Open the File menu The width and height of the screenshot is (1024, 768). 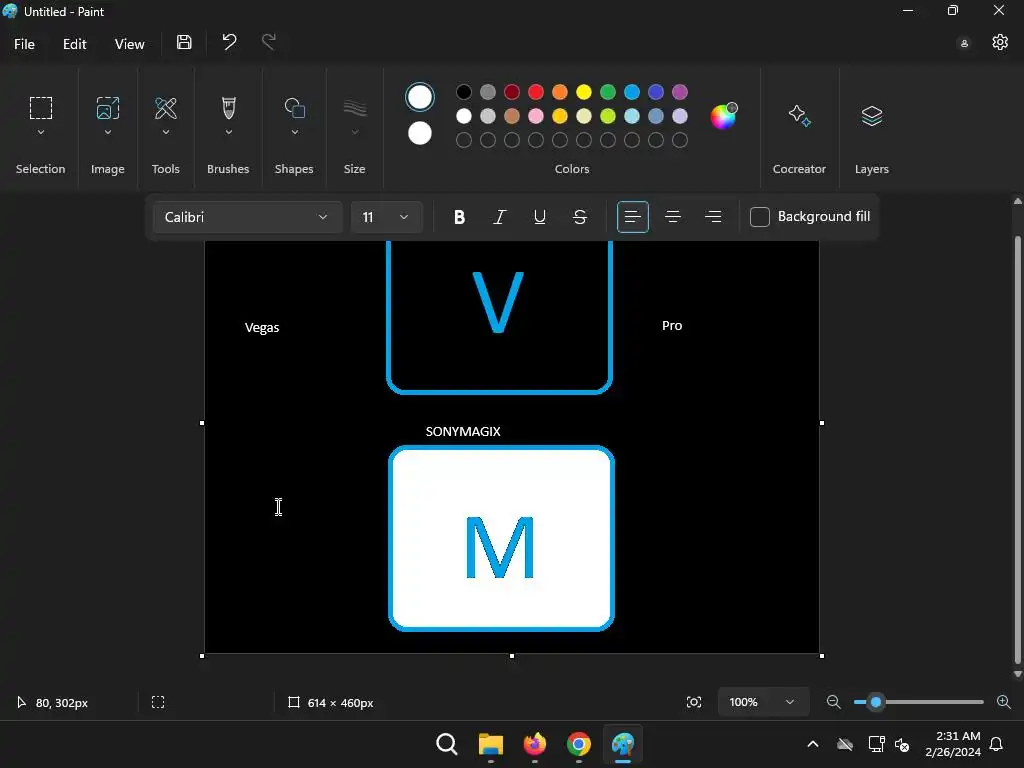[x=24, y=44]
